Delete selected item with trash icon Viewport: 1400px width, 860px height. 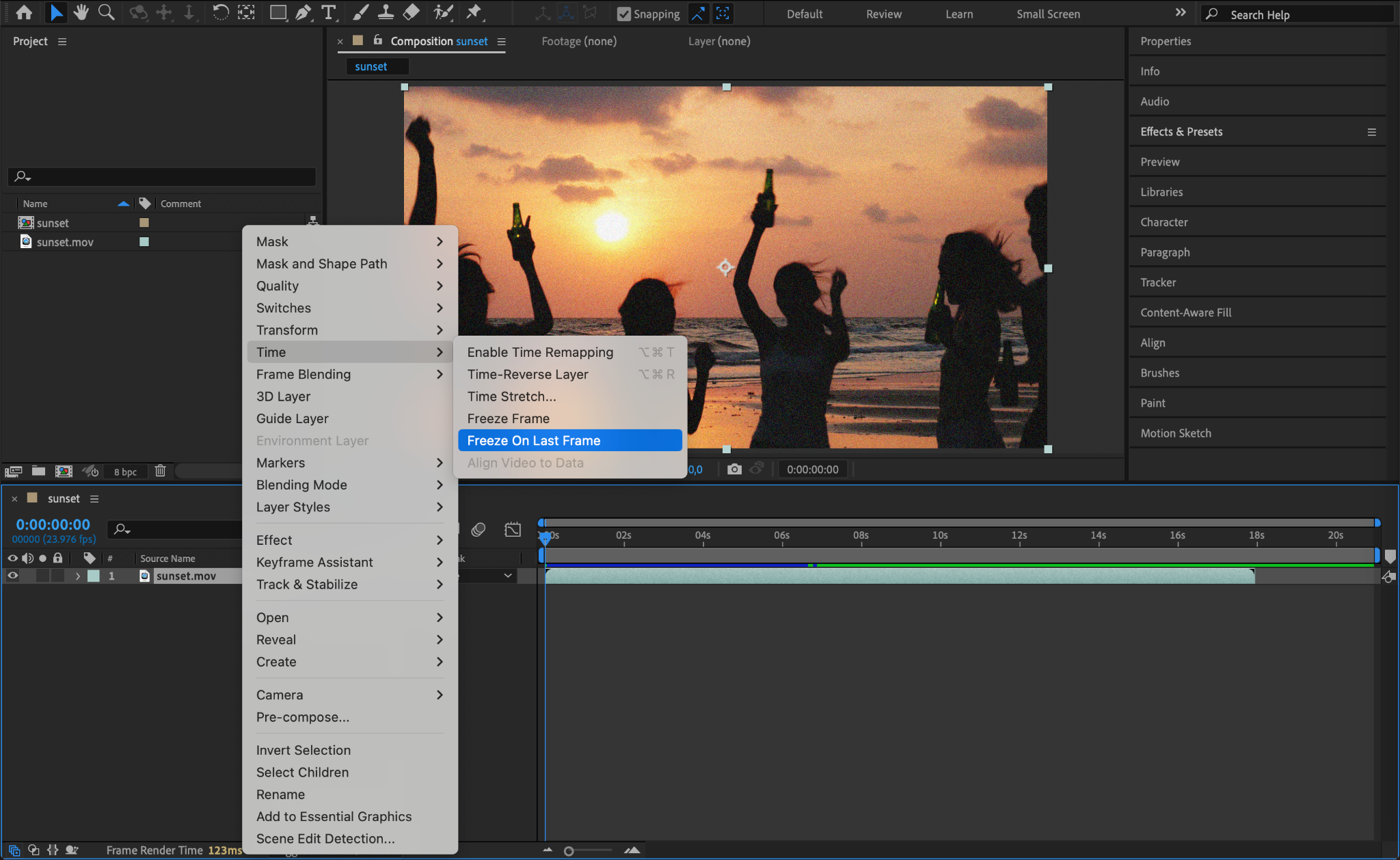(160, 471)
